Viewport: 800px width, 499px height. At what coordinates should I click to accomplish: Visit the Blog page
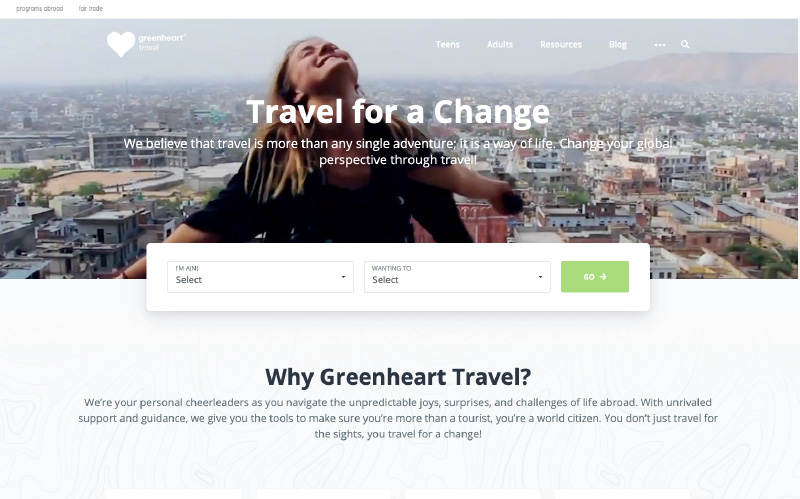coord(617,44)
